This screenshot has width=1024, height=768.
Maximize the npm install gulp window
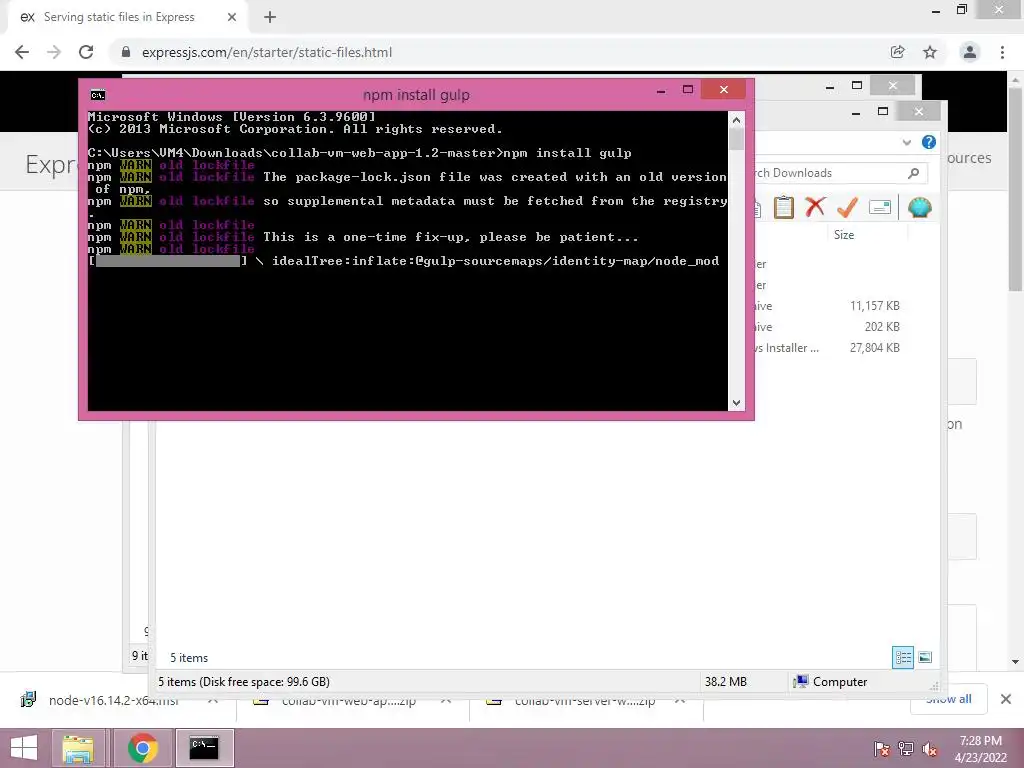[688, 89]
